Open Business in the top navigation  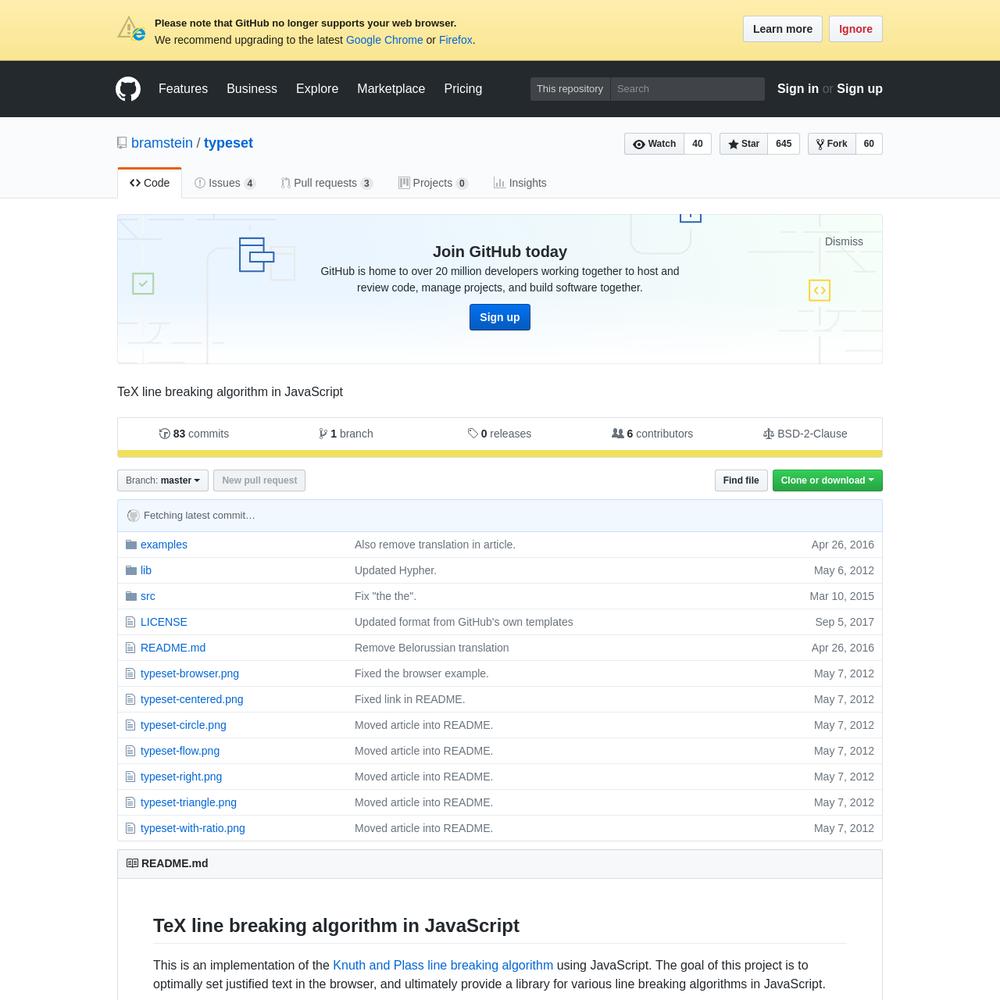(x=252, y=89)
